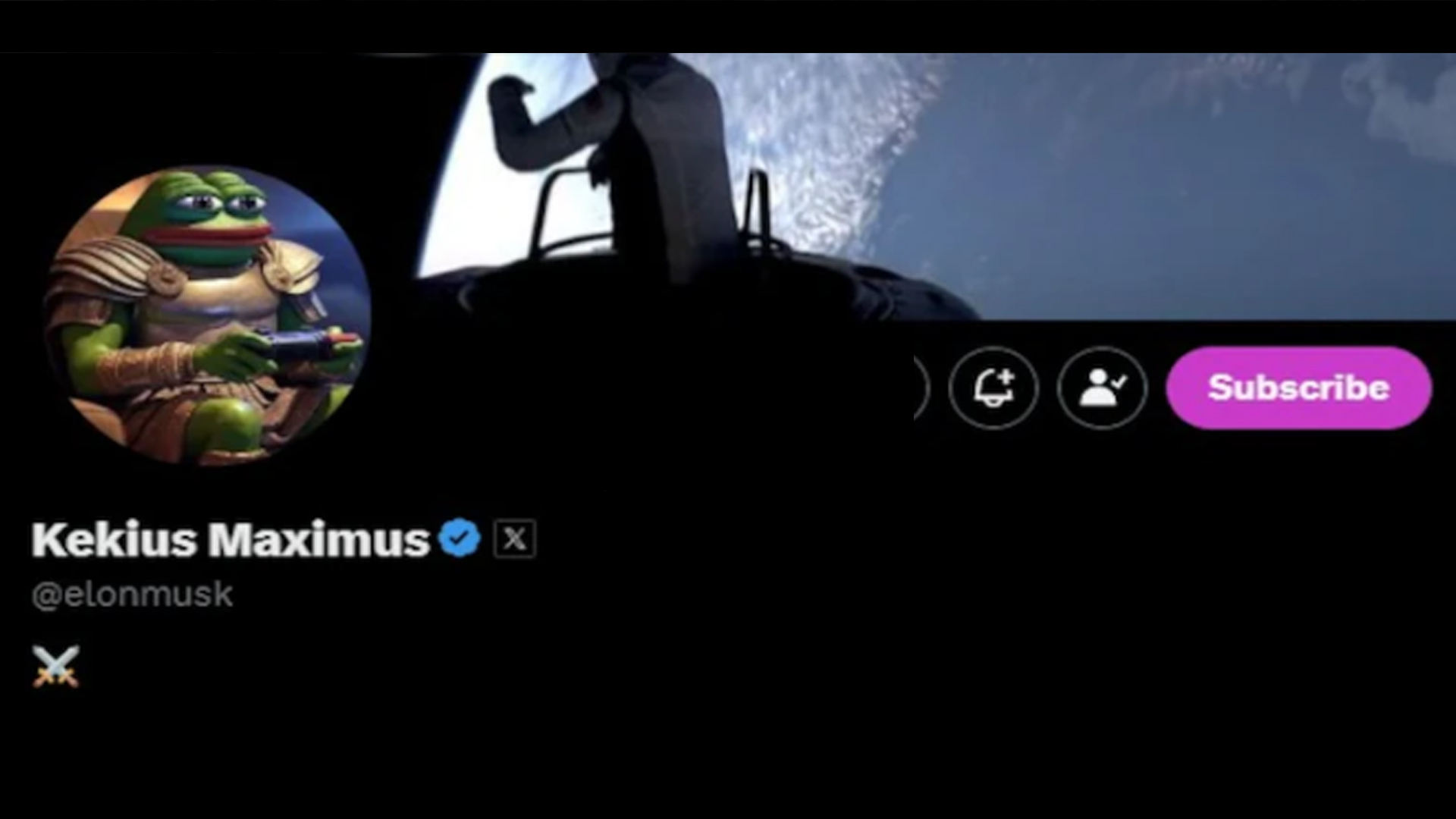Viewport: 1456px width, 819px height.
Task: Click the following person-checkmark icon
Action: pyautogui.click(x=1102, y=388)
